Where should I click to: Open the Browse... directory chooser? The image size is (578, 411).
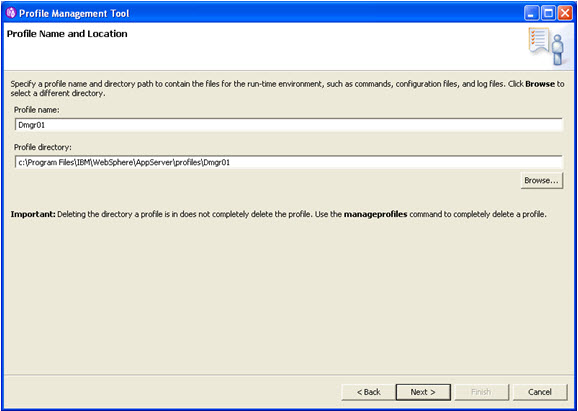tap(542, 181)
